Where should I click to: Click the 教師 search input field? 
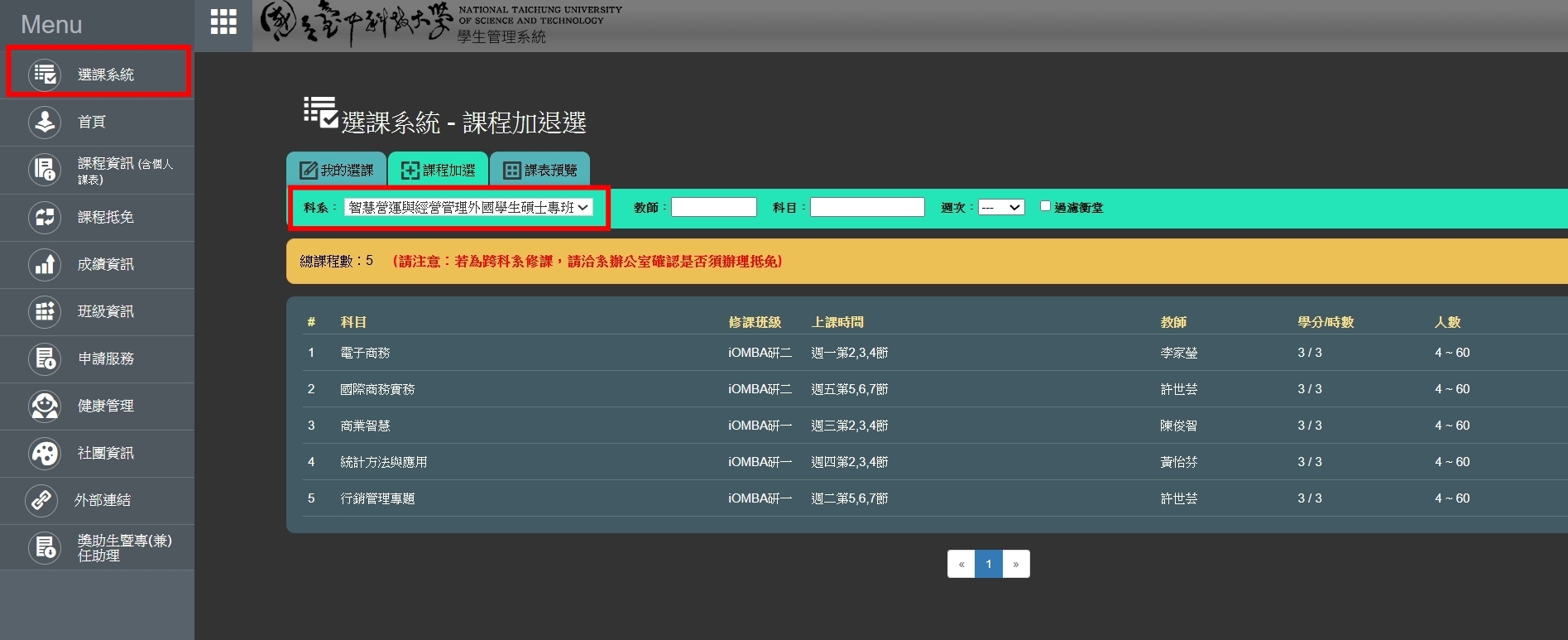click(x=714, y=207)
